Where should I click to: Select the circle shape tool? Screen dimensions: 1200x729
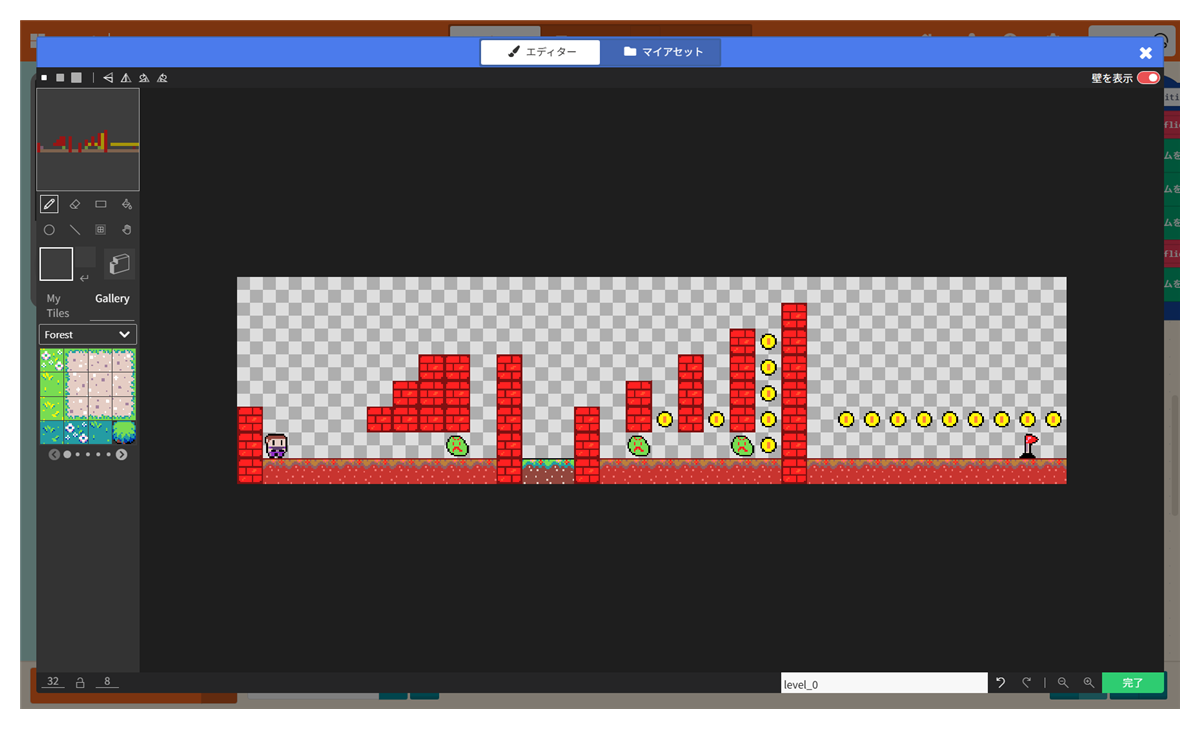point(48,230)
